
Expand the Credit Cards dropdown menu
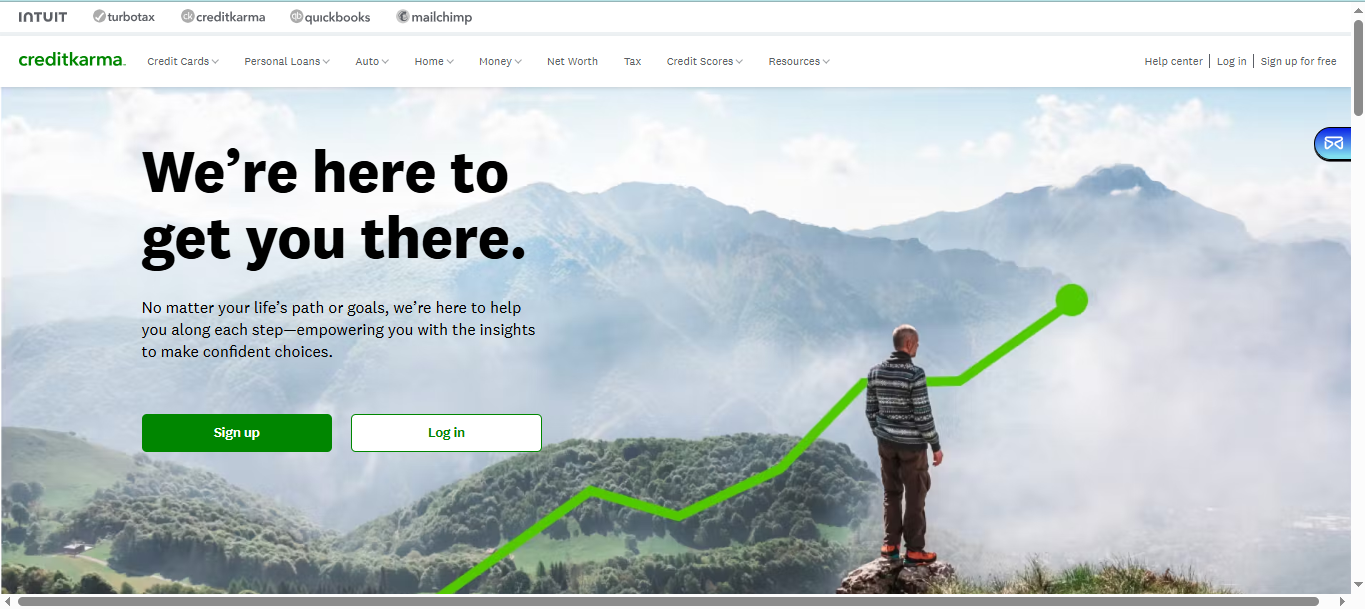(183, 62)
